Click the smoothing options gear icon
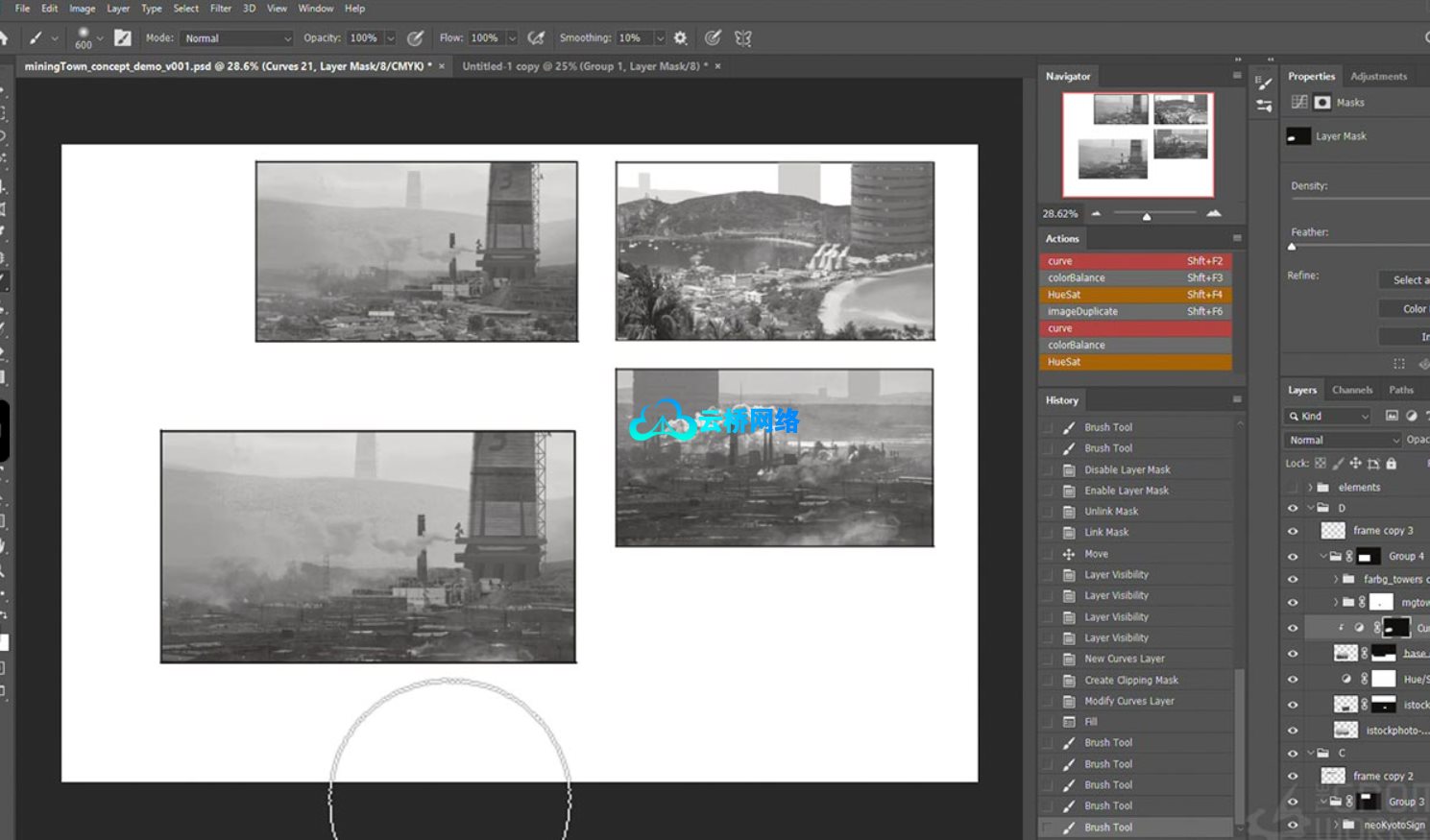The image size is (1430, 840). [x=680, y=38]
